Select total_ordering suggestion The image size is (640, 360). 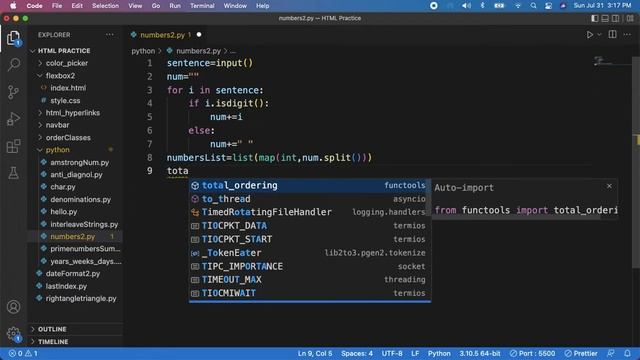point(309,185)
